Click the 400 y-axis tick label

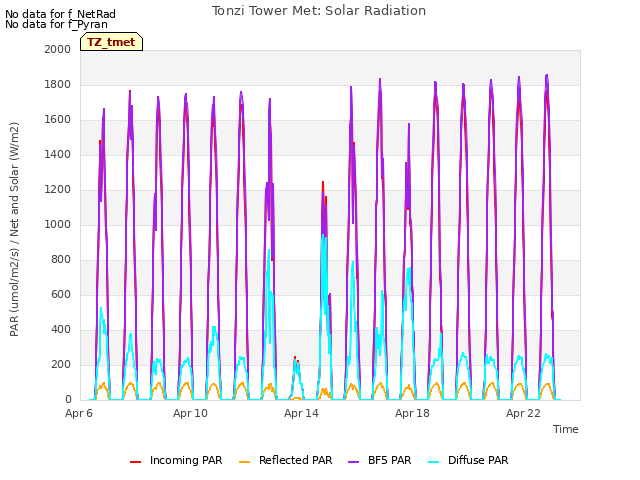pos(61,330)
